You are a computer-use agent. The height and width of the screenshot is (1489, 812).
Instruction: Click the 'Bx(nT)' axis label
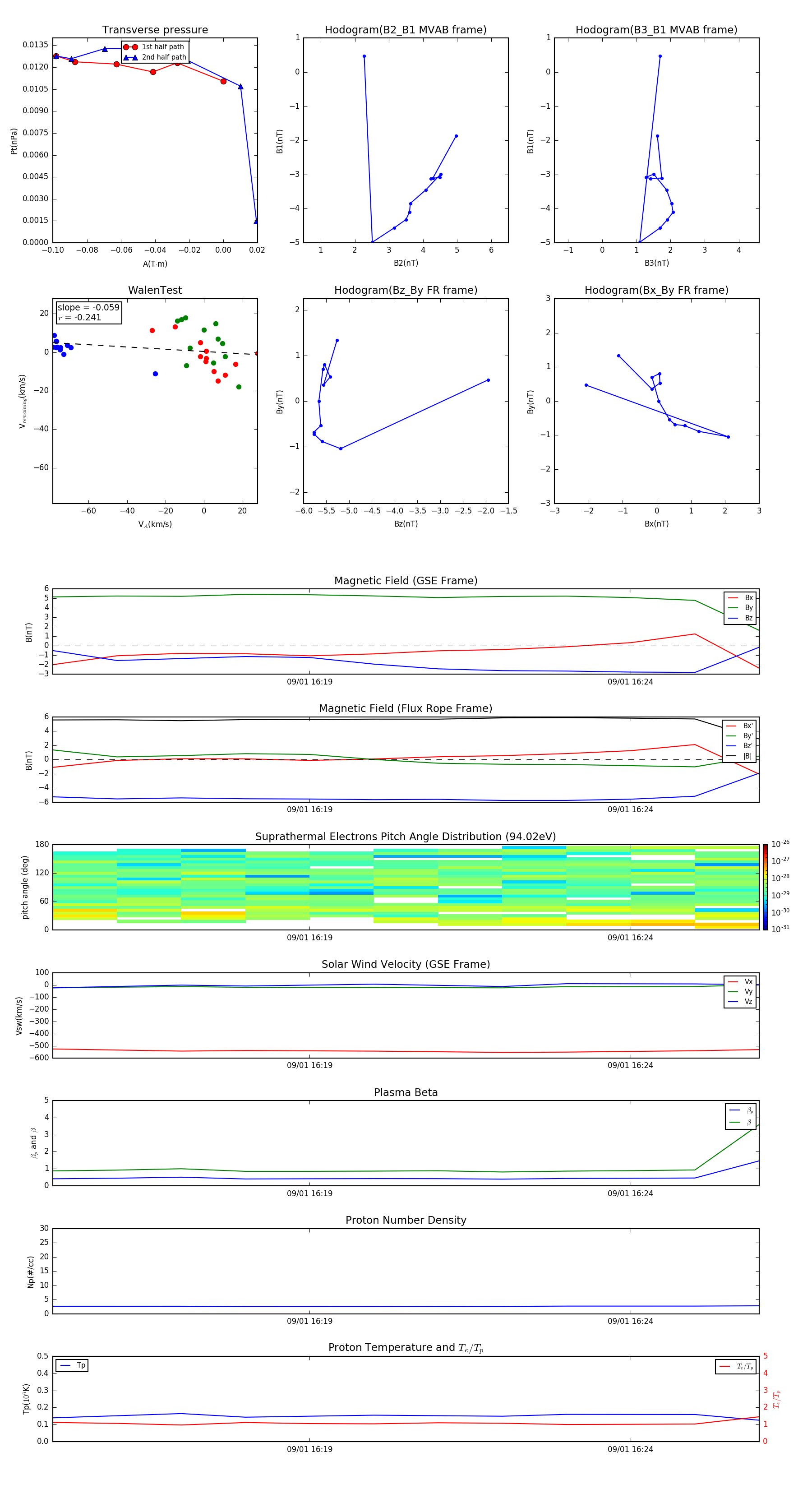(656, 524)
